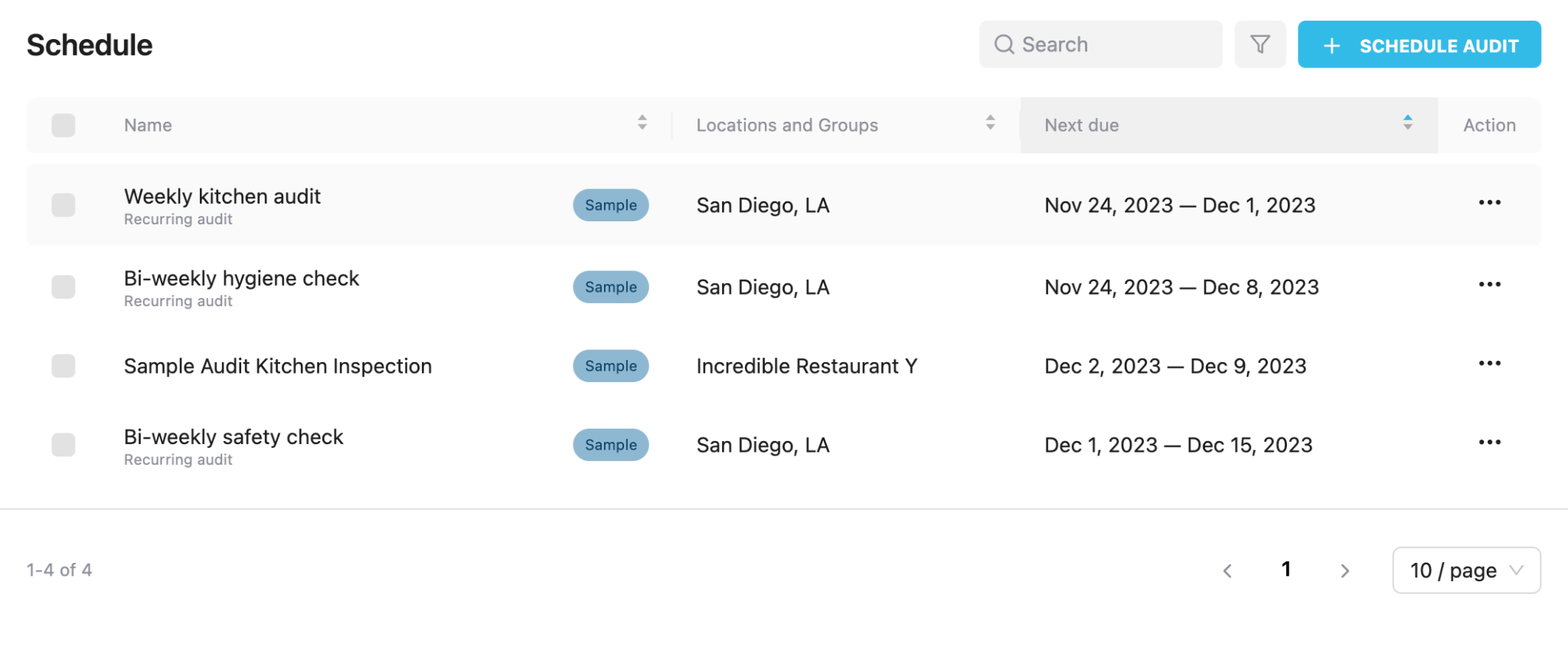1568x667 pixels.
Task: Toggle Next due sort arrows
Action: [x=1407, y=123]
